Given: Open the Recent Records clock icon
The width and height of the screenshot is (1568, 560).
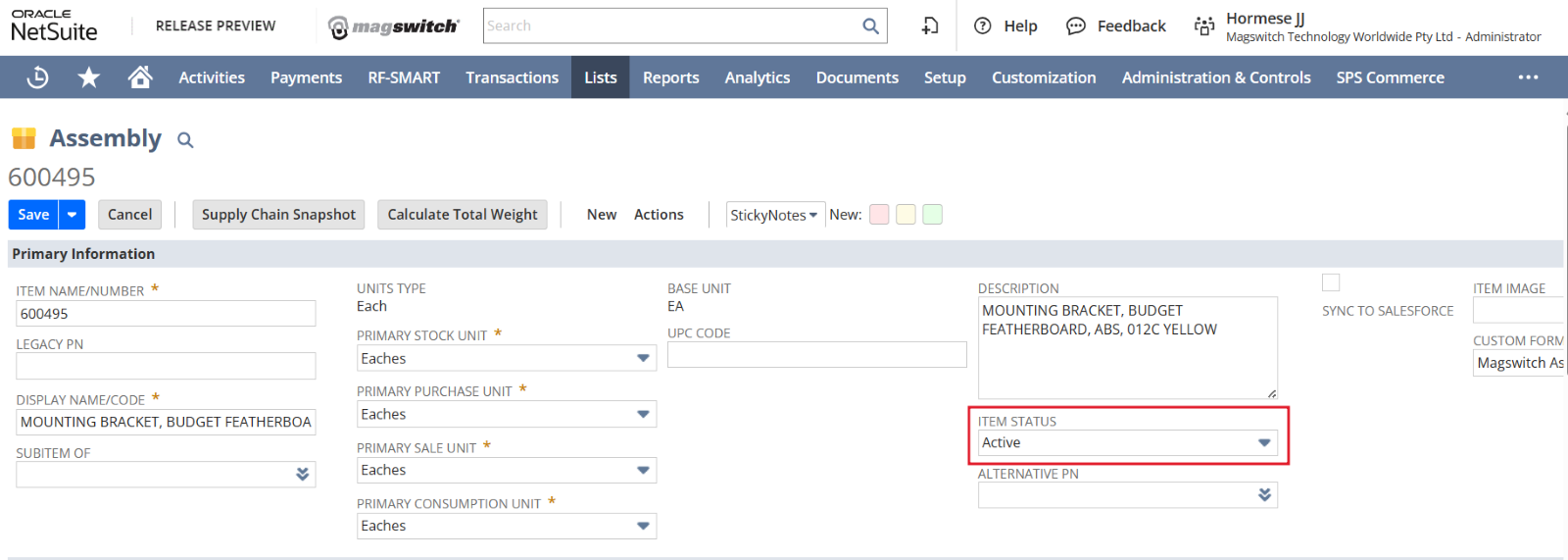Looking at the screenshot, I should click(37, 77).
